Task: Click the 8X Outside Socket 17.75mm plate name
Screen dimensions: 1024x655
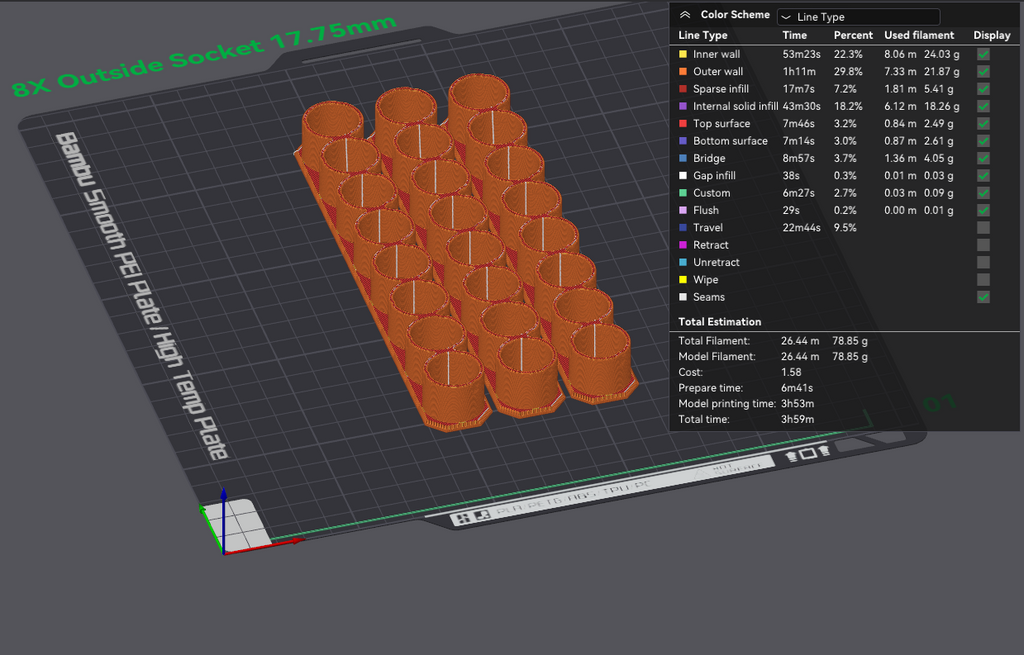Action: pos(204,56)
